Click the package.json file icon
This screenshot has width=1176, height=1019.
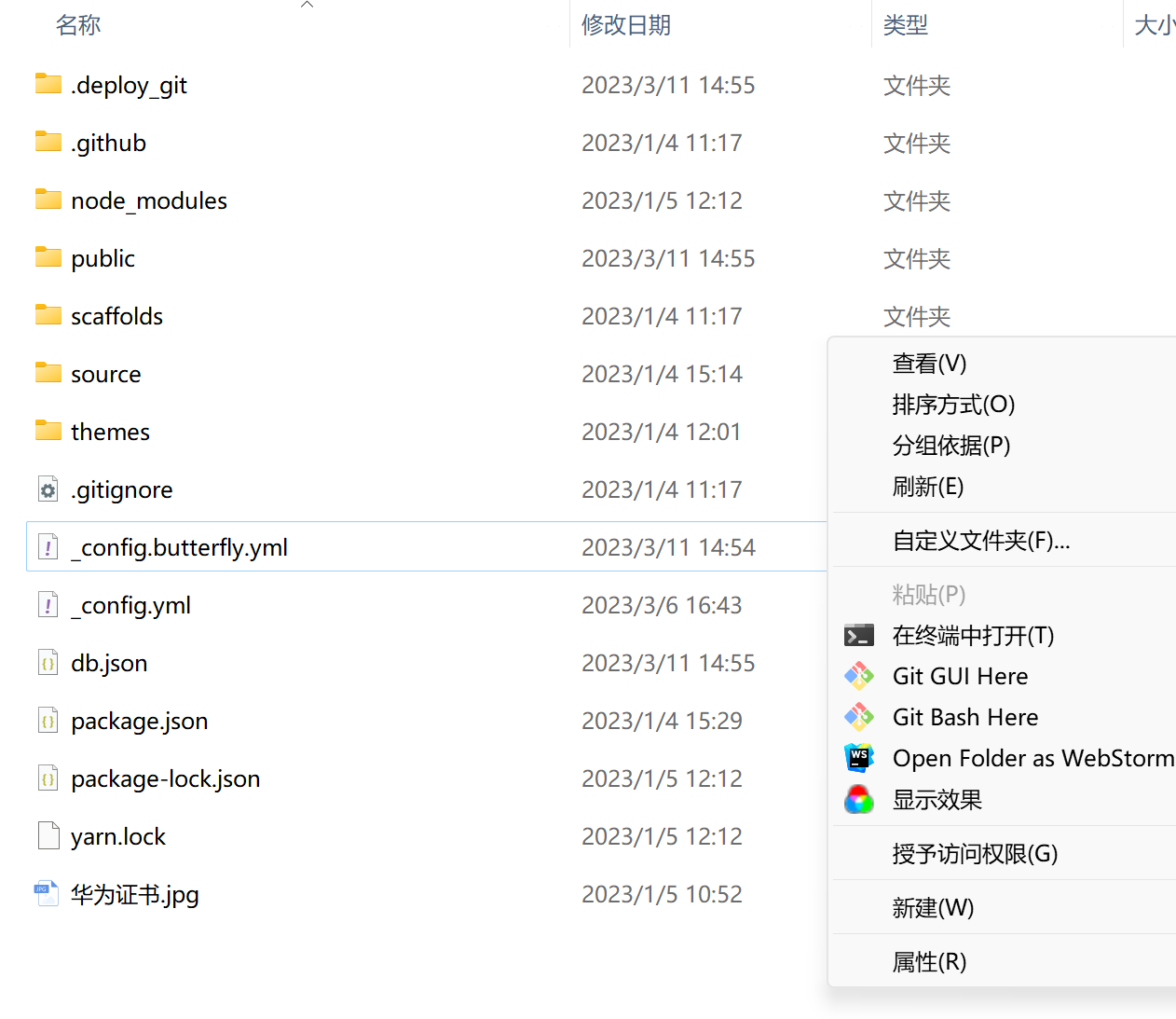[x=48, y=721]
